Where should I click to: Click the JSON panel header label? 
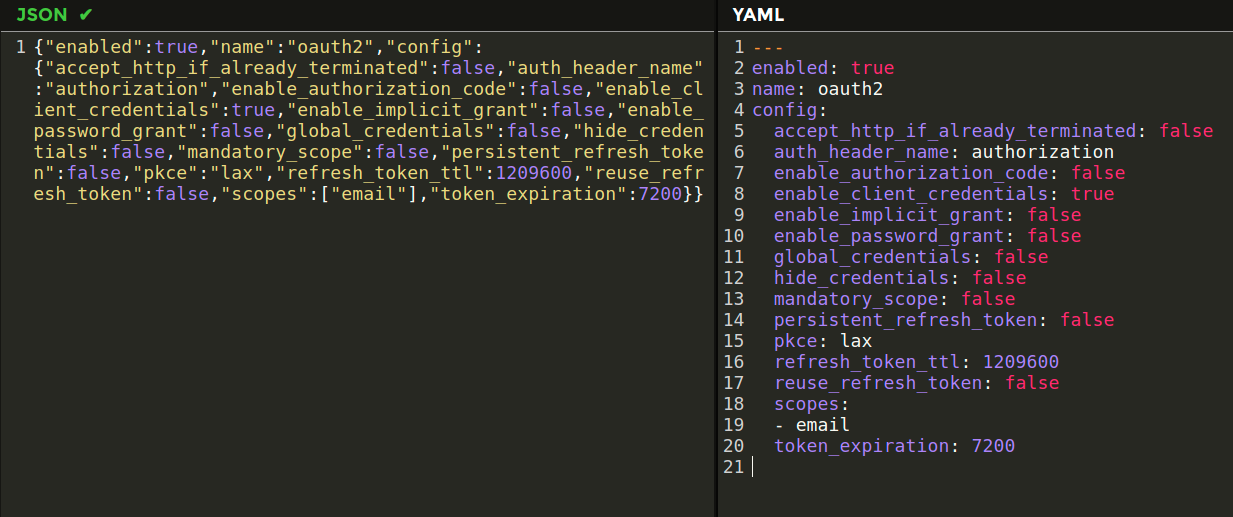pyautogui.click(x=42, y=14)
